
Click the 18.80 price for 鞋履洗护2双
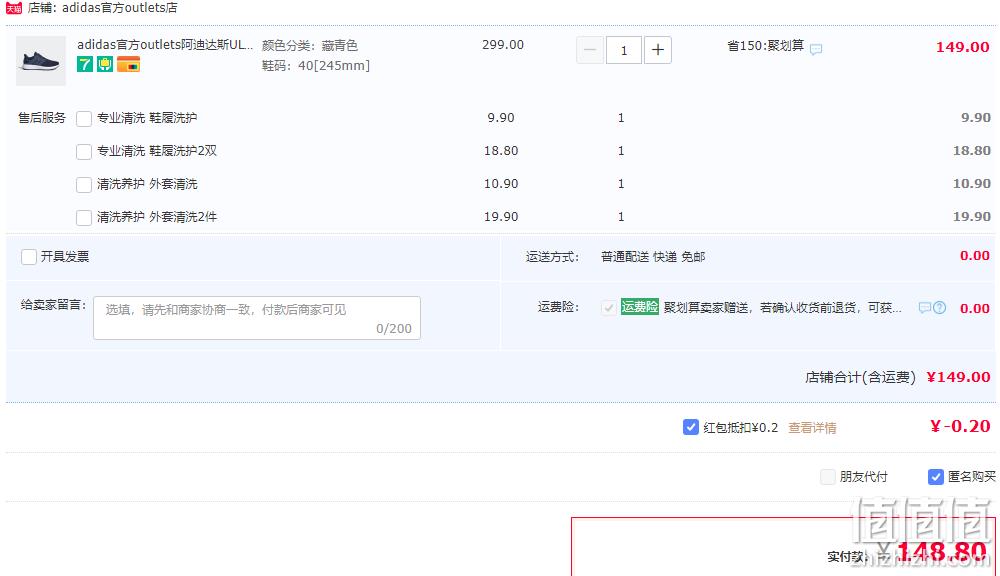(501, 151)
